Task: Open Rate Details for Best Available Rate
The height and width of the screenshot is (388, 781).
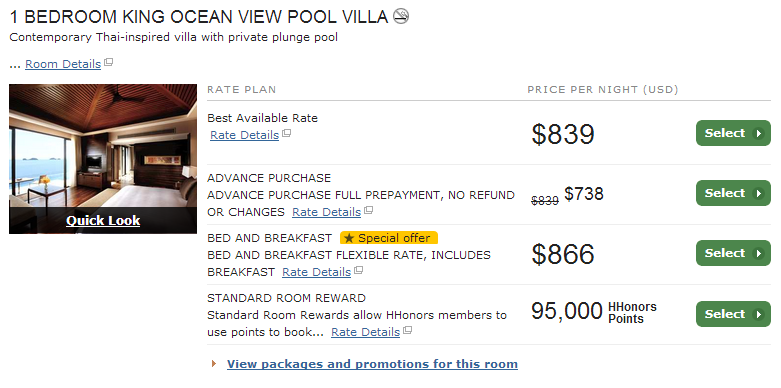Action: tap(245, 135)
